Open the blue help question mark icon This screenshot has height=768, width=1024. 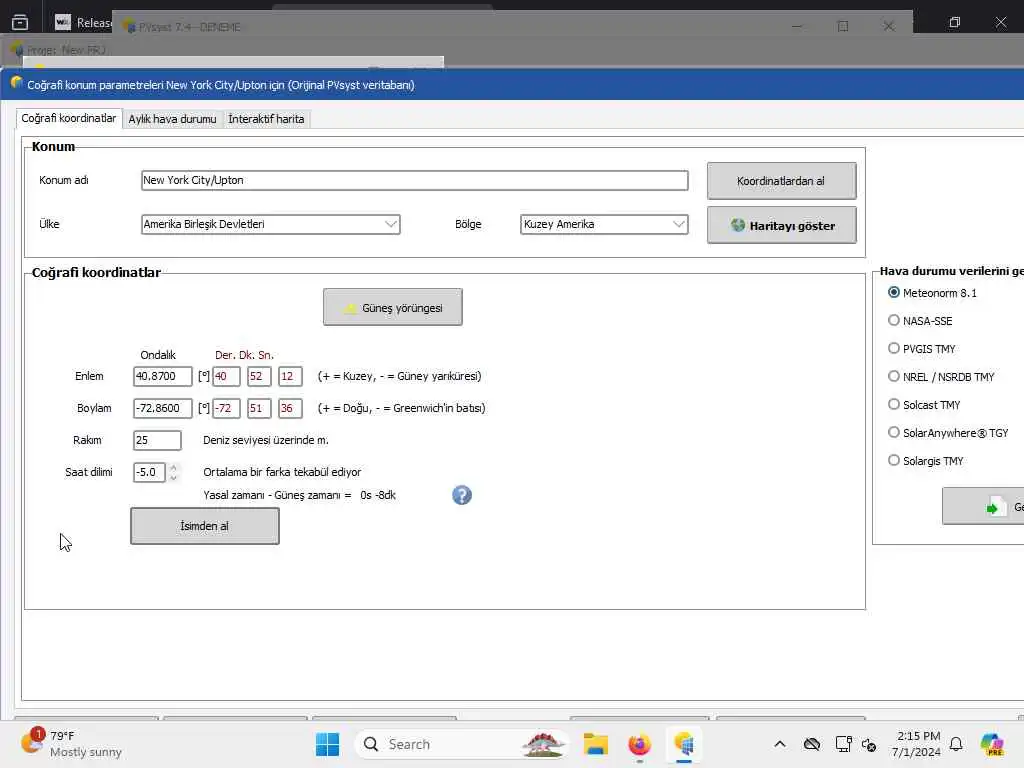(x=462, y=495)
